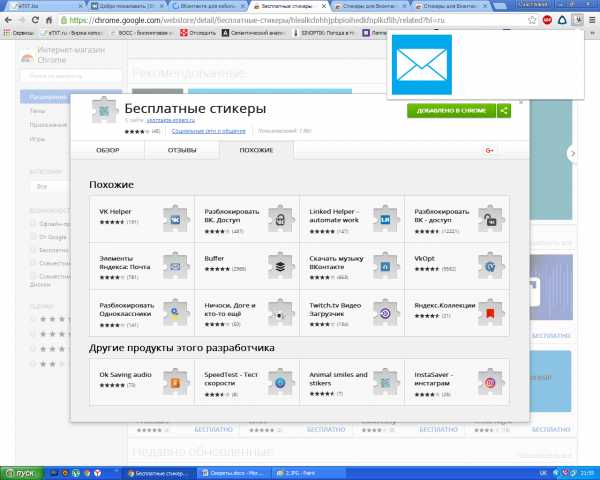Select the two-star rating radio in sidebar
The height and width of the screenshot is (480, 600).
[33, 364]
